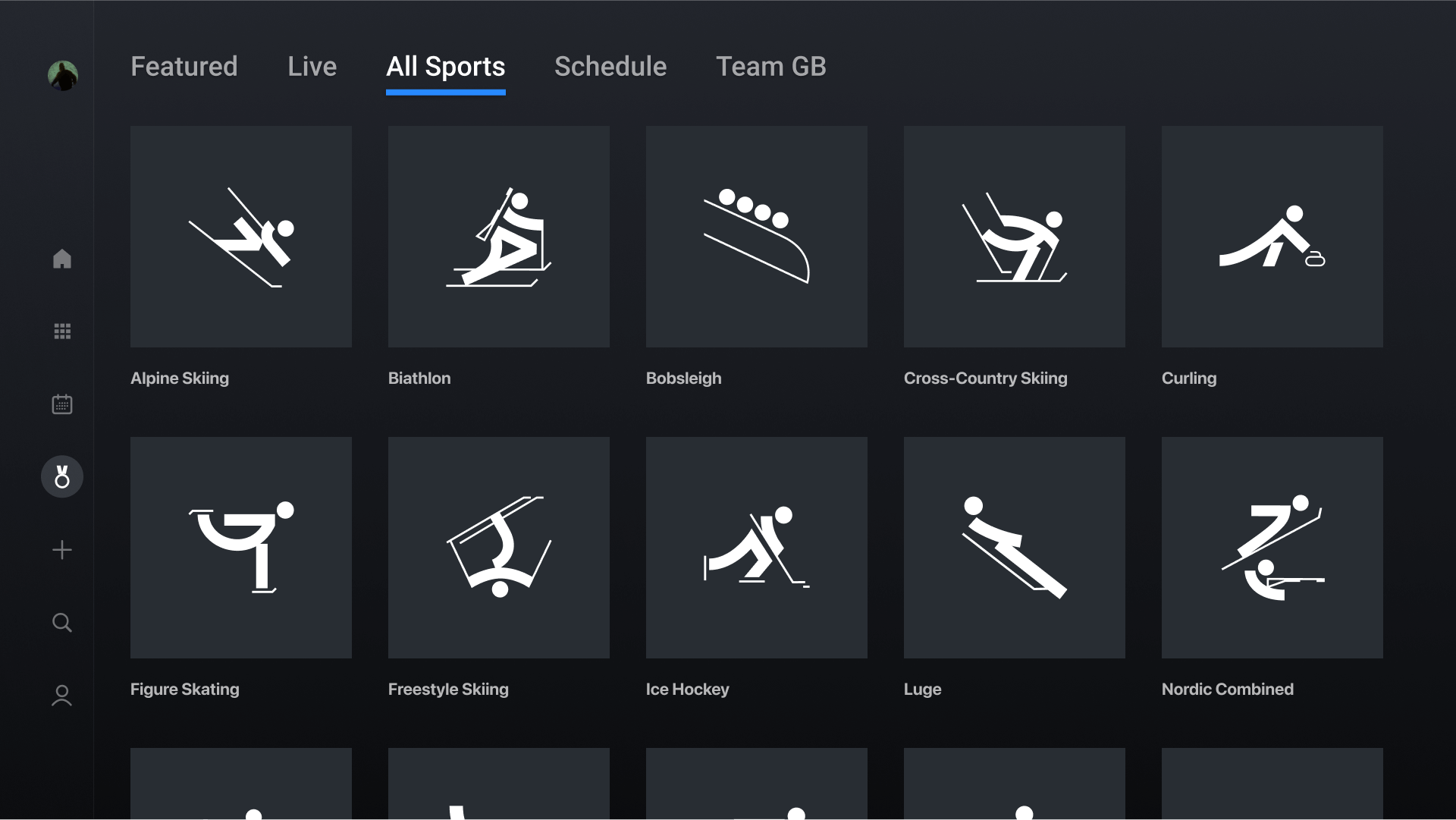Open the Freestyle Skiing pictogram tile
This screenshot has width=1456, height=820.
coord(499,548)
